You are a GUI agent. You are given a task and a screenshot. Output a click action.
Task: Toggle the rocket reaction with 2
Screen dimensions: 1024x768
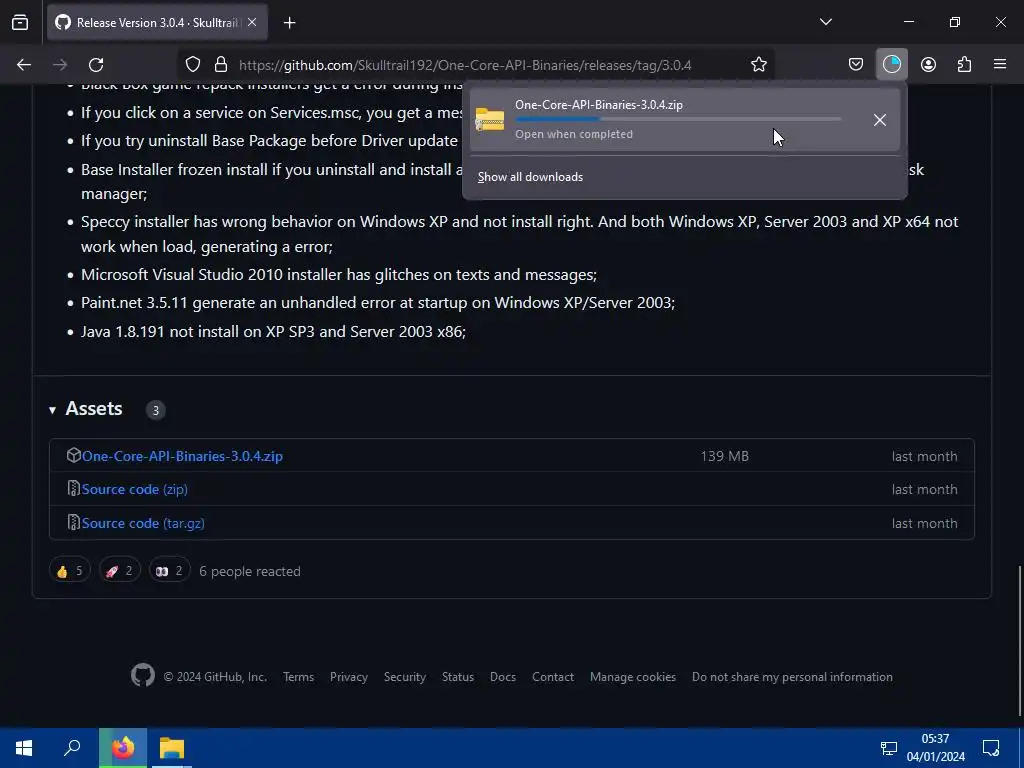(x=120, y=571)
